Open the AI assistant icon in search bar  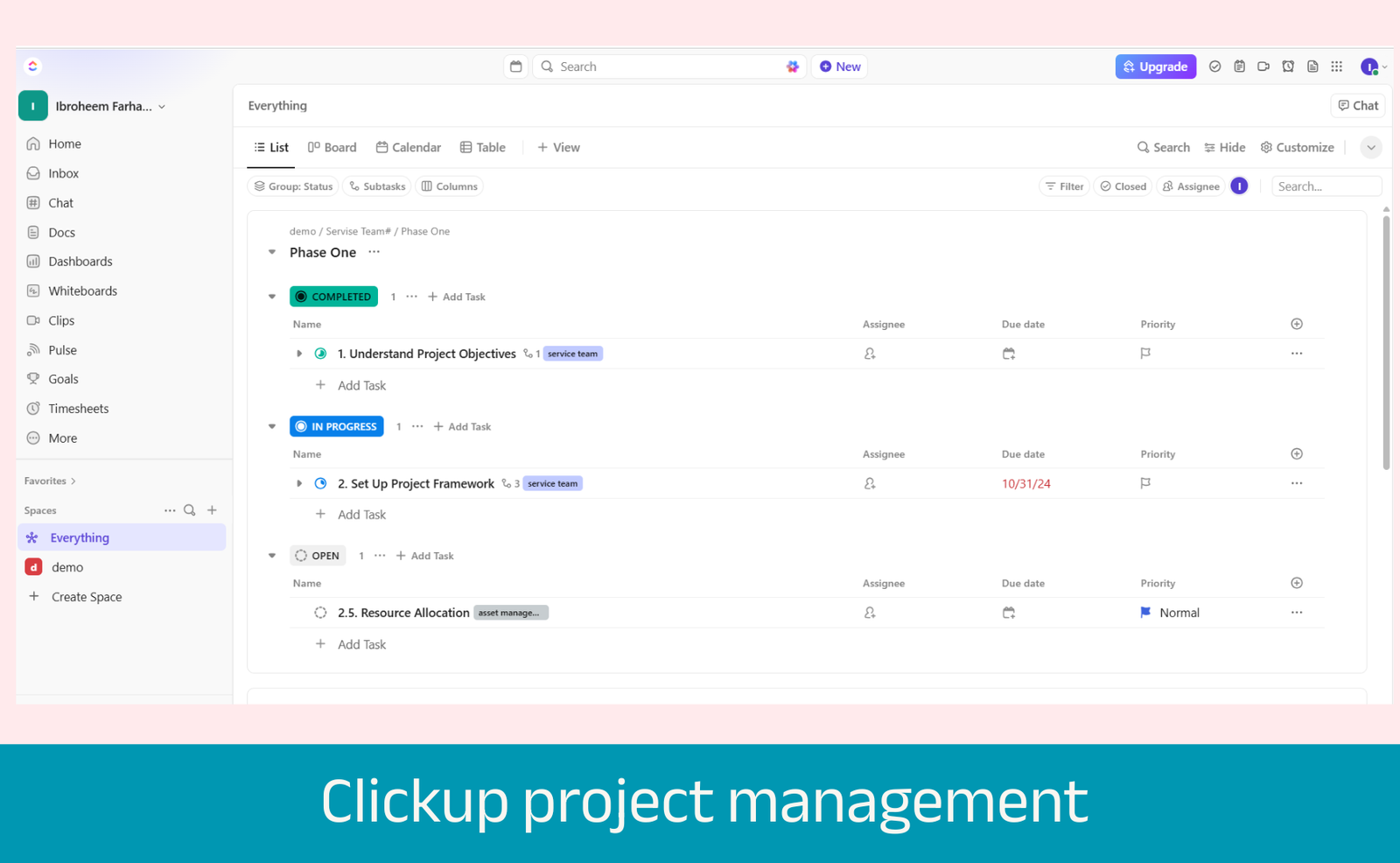click(792, 67)
